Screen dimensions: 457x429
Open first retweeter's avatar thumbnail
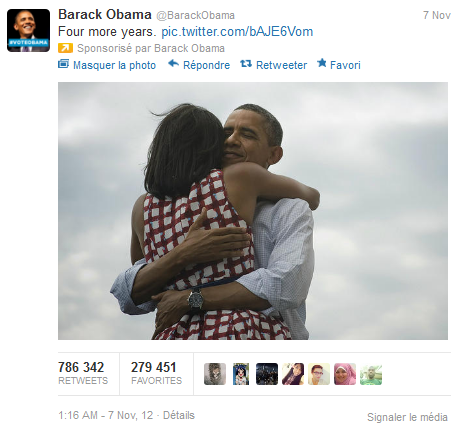[x=215, y=374]
